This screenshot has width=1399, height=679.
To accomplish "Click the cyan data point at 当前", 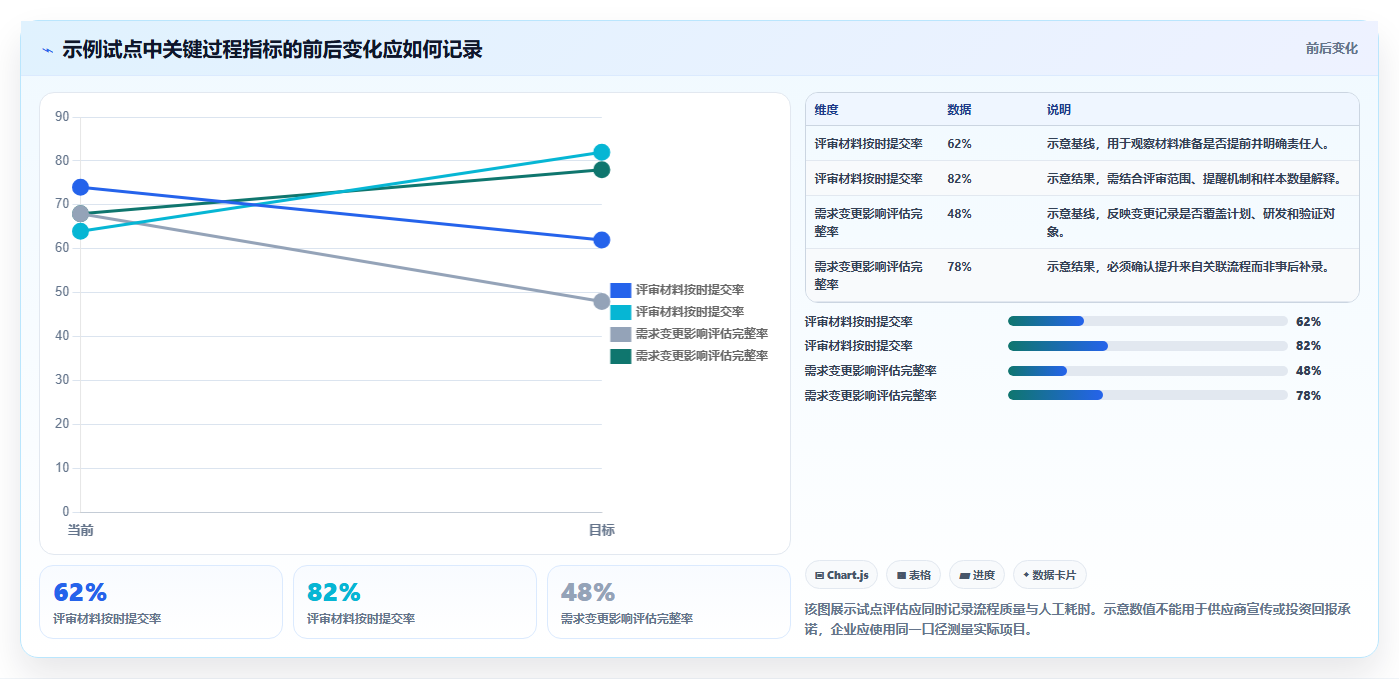I will pos(81,231).
